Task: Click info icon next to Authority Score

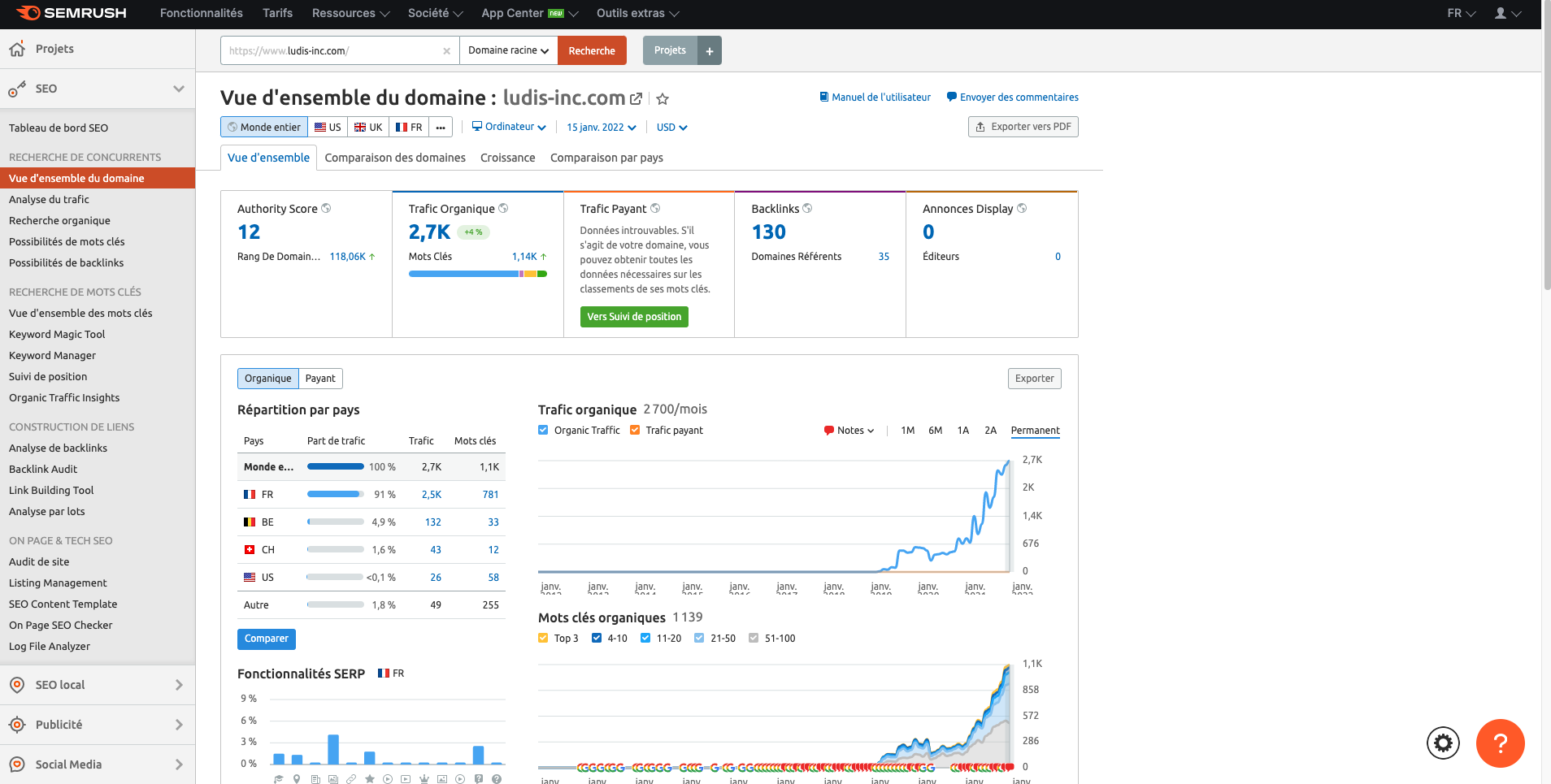Action: point(326,209)
